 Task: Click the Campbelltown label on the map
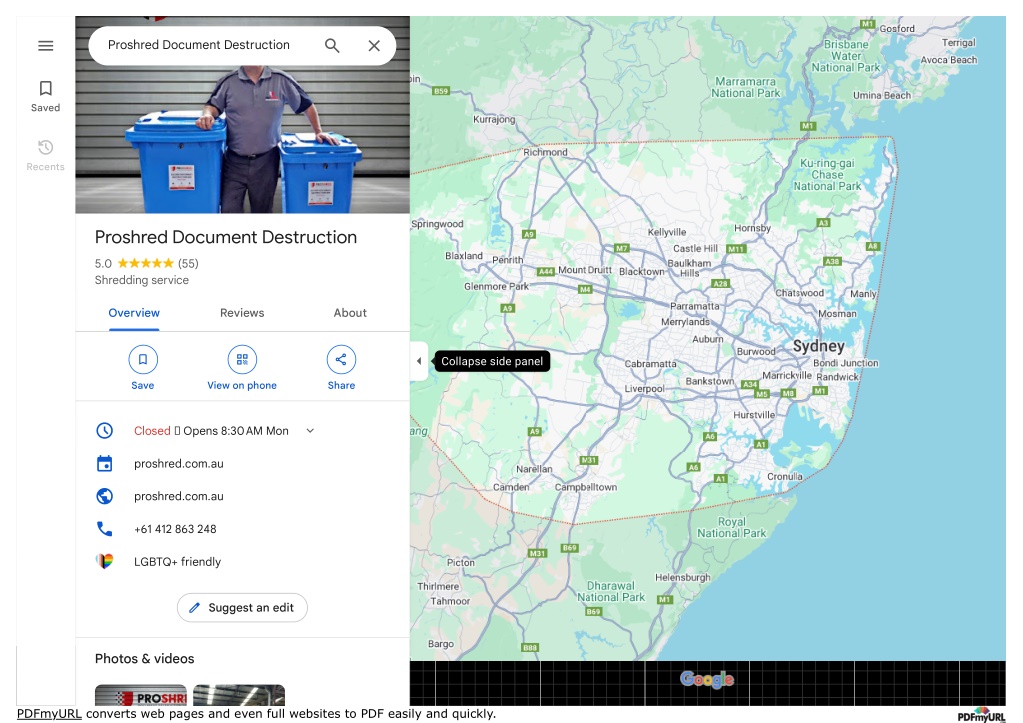point(586,487)
